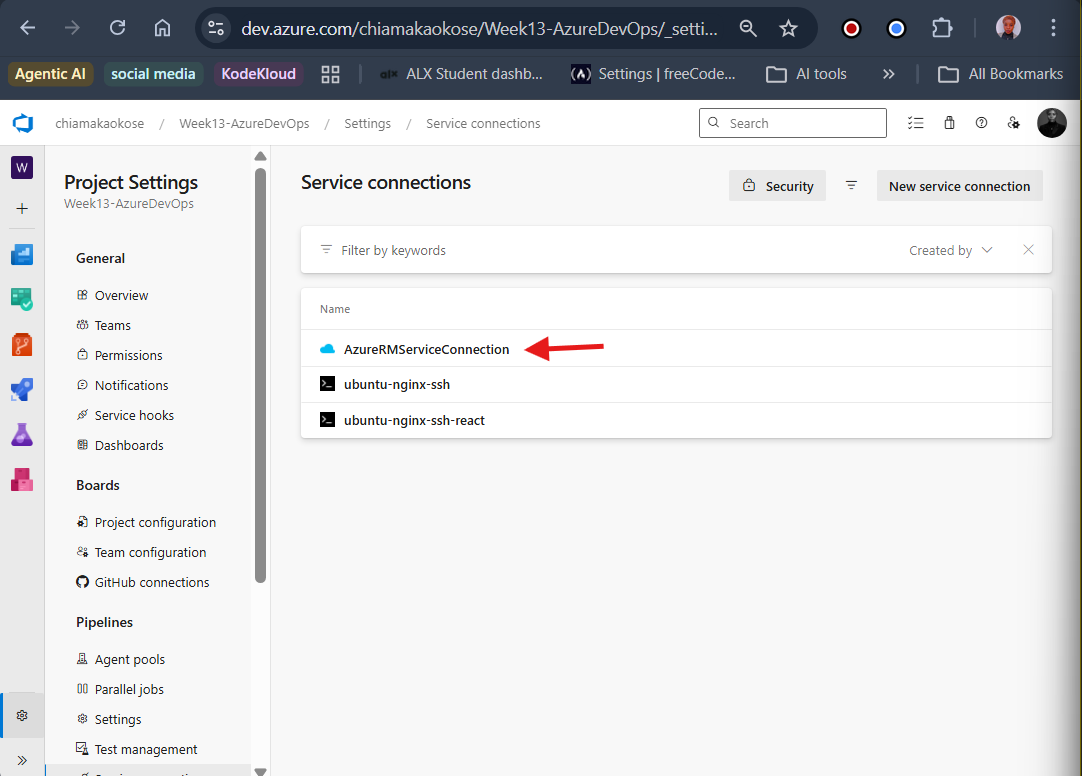The height and width of the screenshot is (776, 1082).
Task: Go to Week13-AzureDevOps breadcrumb
Action: pos(244,123)
